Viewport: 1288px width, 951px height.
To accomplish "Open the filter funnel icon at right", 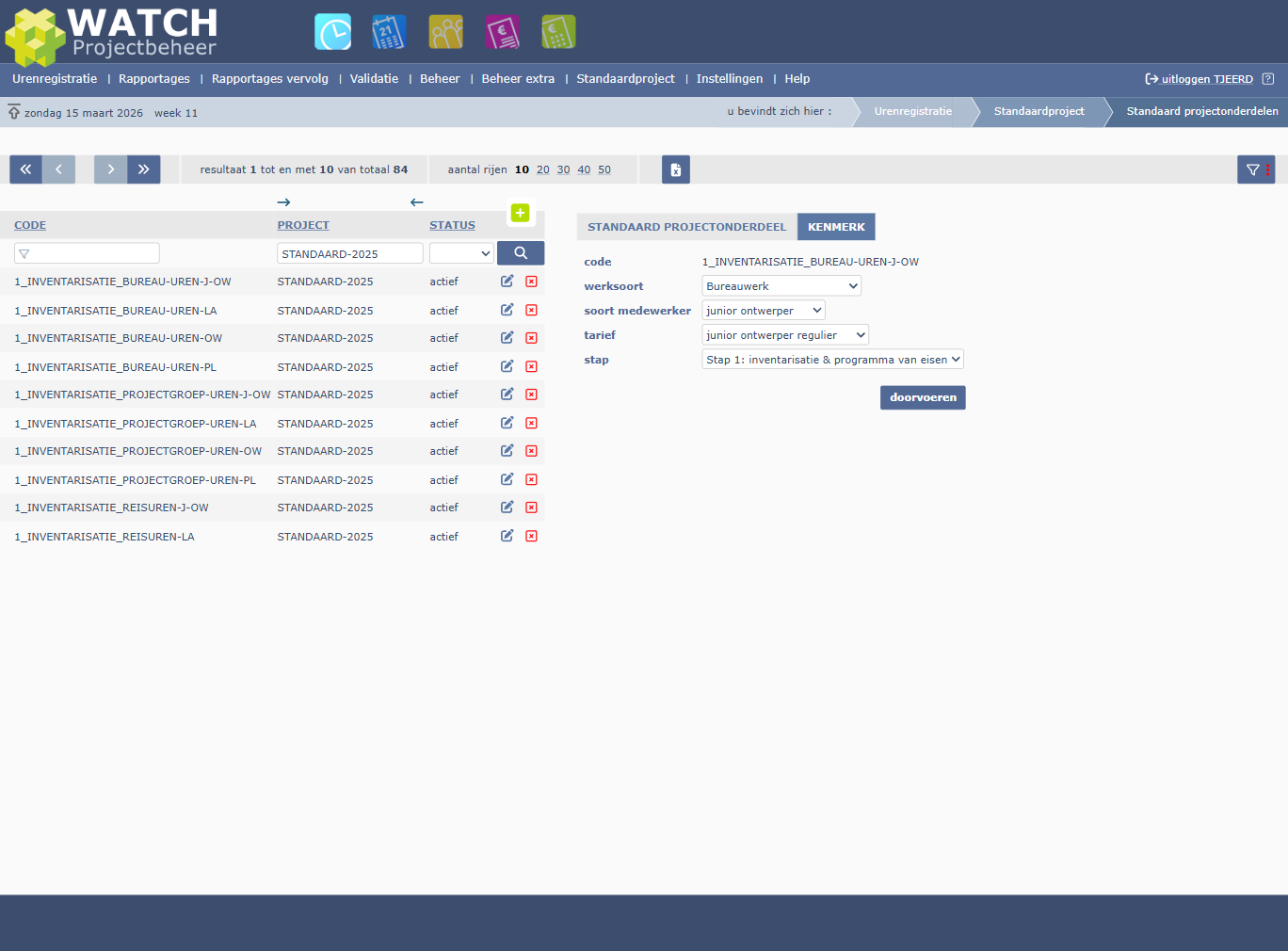I will [1254, 169].
